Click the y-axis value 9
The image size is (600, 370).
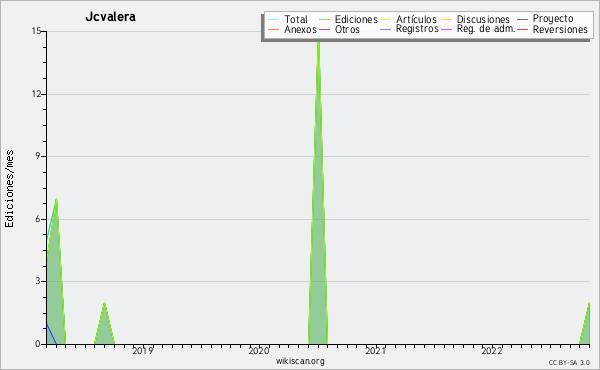tap(38, 156)
